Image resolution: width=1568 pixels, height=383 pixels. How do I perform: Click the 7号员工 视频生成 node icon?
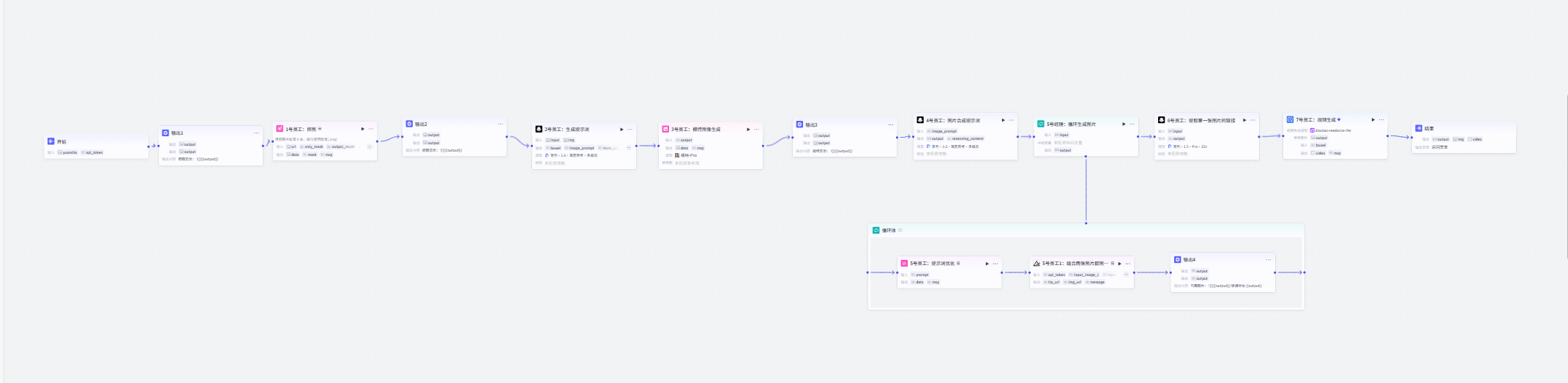(x=1290, y=119)
